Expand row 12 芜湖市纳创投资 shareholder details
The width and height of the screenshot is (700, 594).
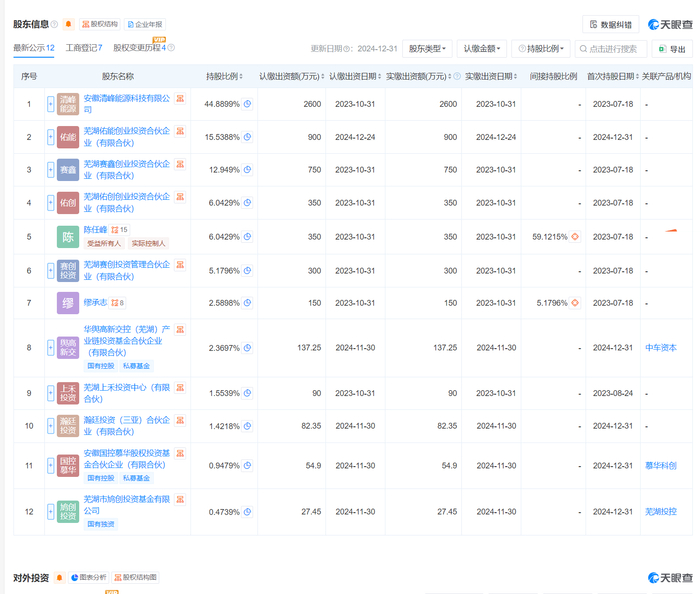tap(50, 511)
